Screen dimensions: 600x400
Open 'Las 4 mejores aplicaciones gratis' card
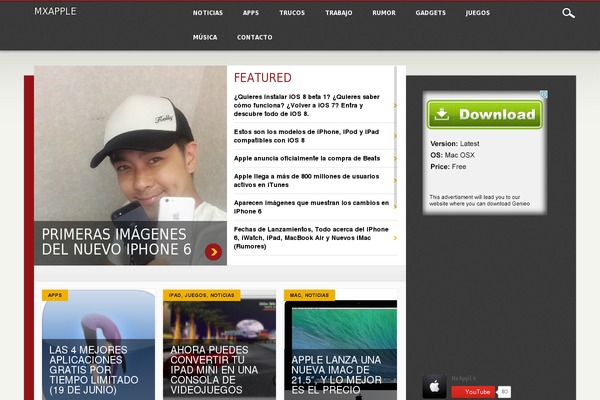[x=94, y=370]
